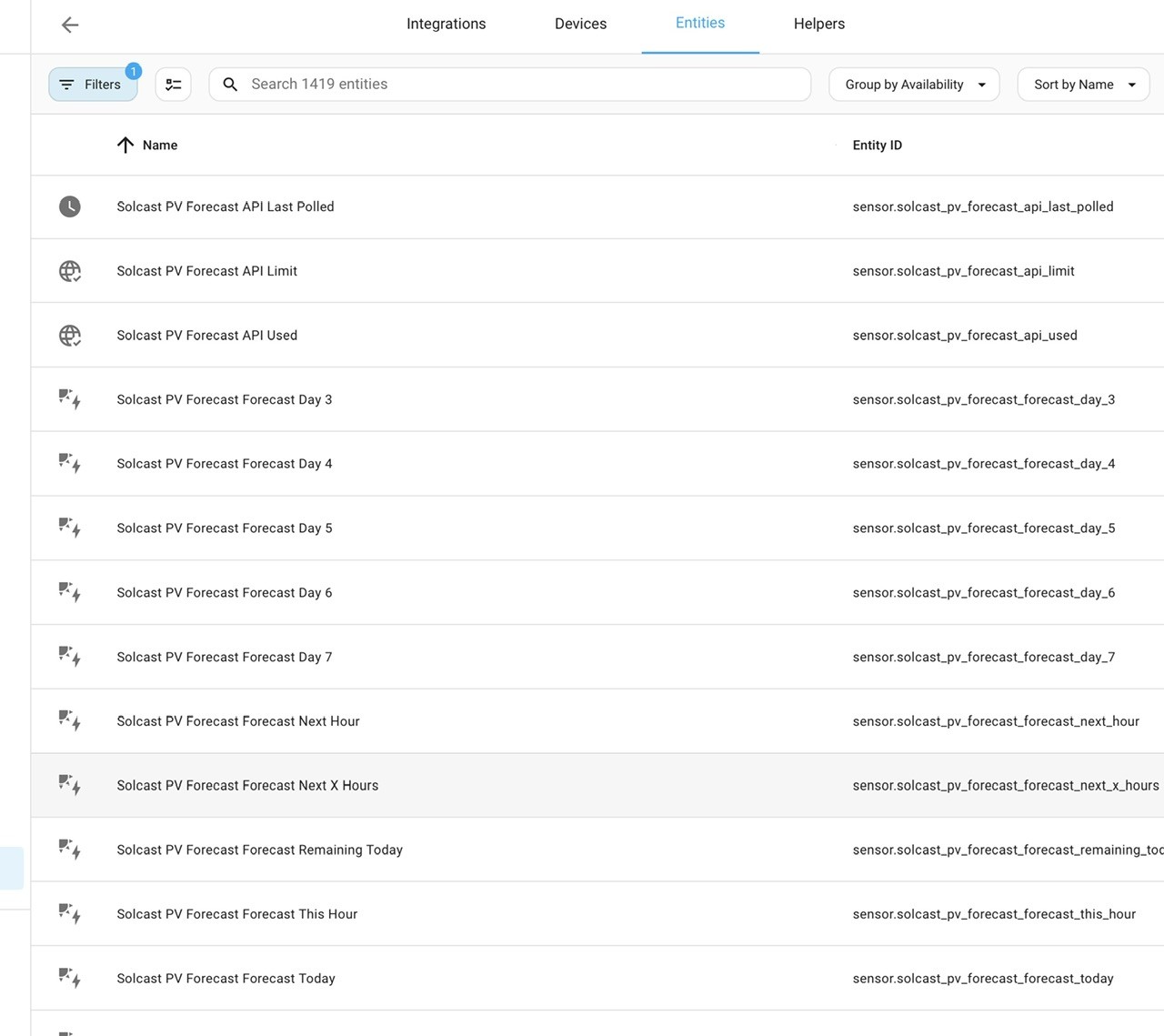Open Solcast PV Forecast Forecast Remaining Today
The image size is (1164, 1036).
pos(260,850)
